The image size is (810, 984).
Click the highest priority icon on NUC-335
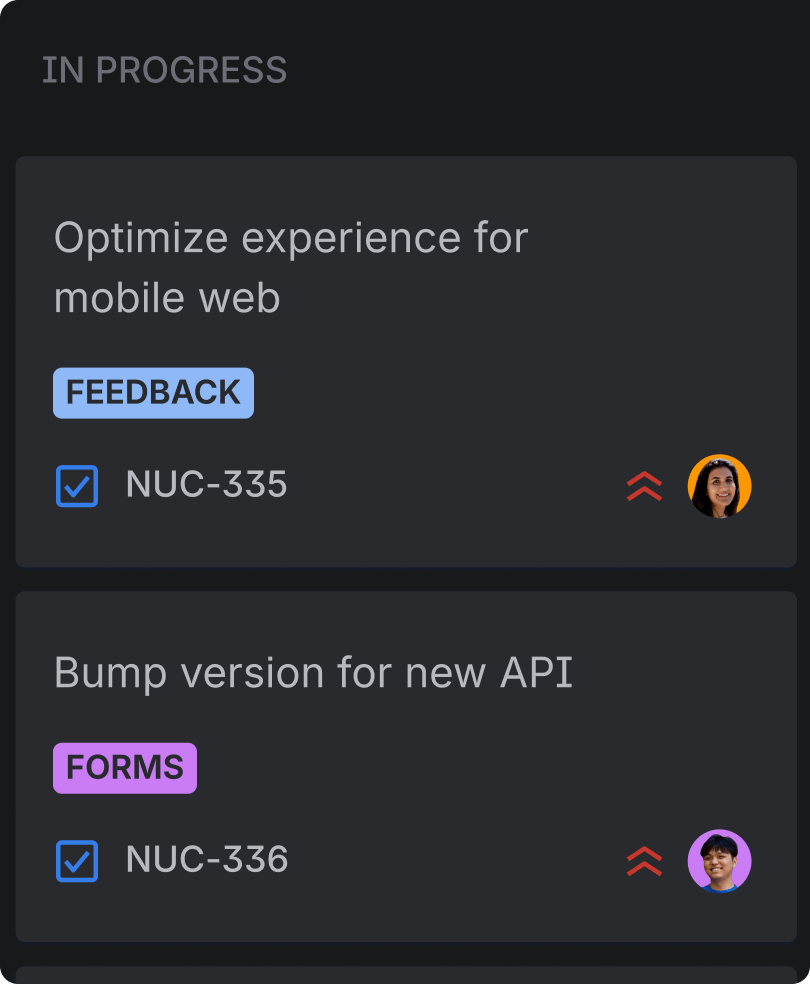(644, 486)
